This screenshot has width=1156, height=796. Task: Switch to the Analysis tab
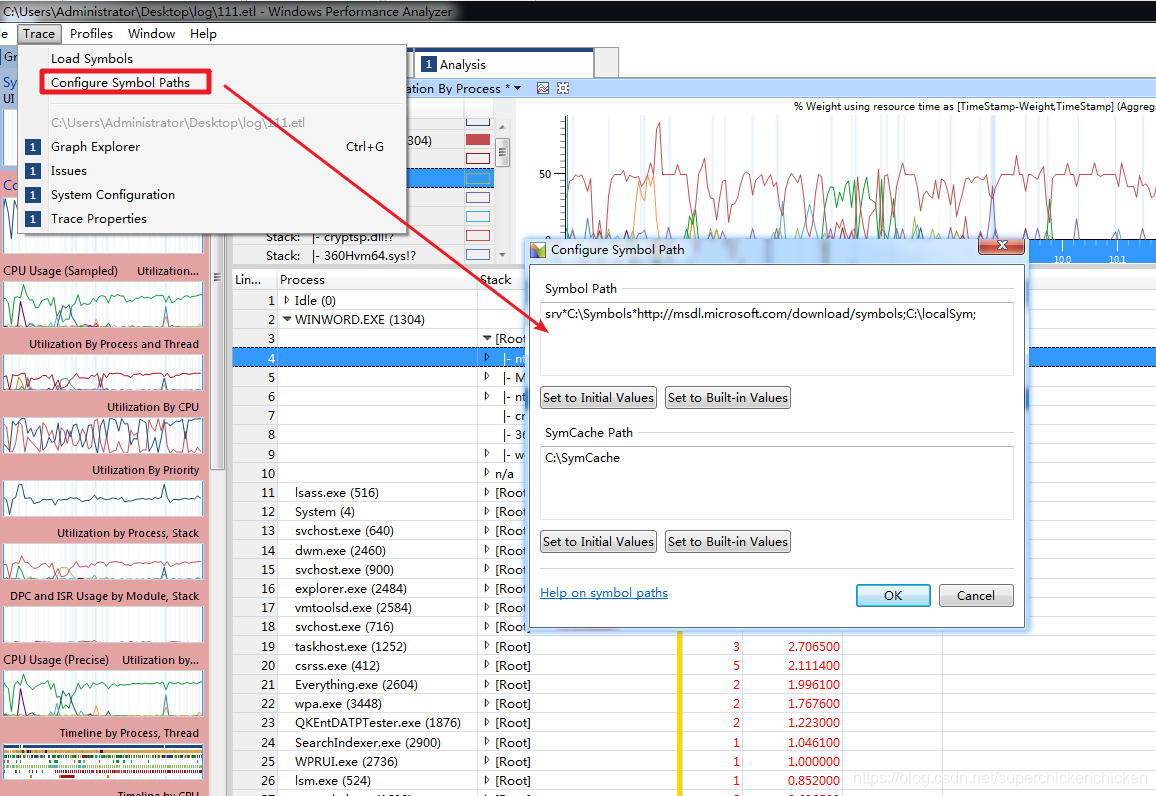[x=504, y=64]
